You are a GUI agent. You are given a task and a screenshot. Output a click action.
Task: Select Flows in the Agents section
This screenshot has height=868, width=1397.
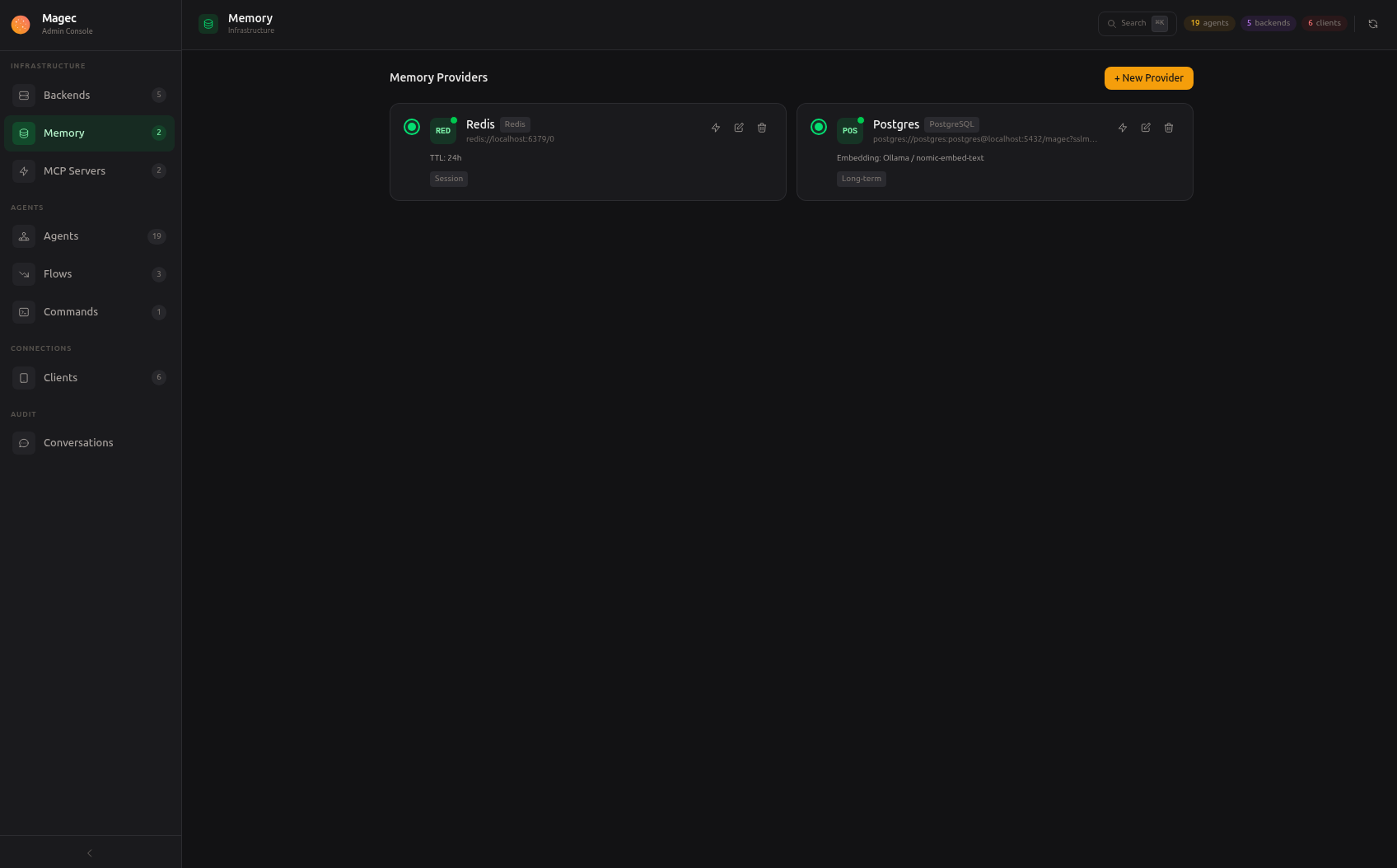point(58,273)
